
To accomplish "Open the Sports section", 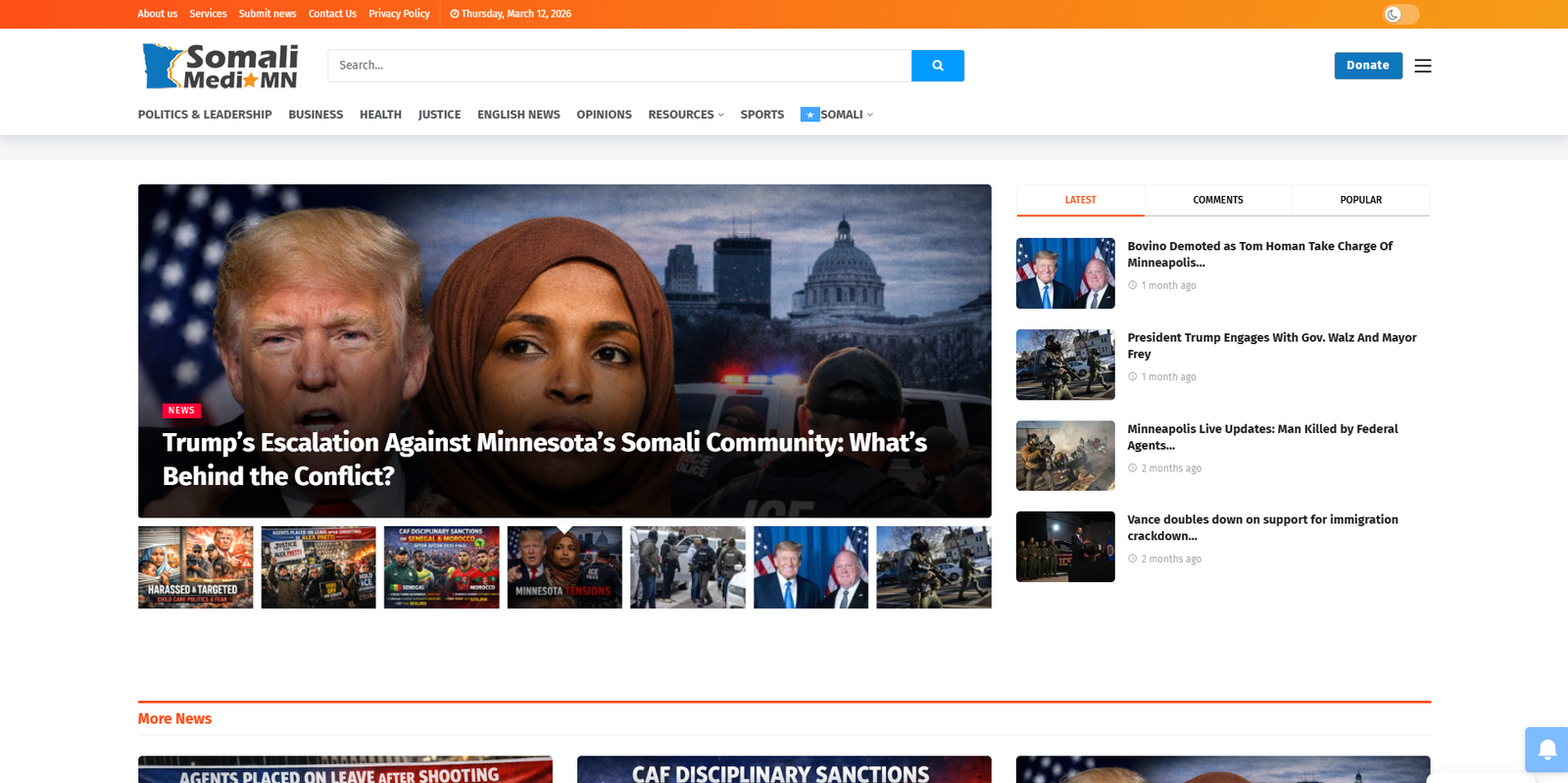I will pos(761,115).
